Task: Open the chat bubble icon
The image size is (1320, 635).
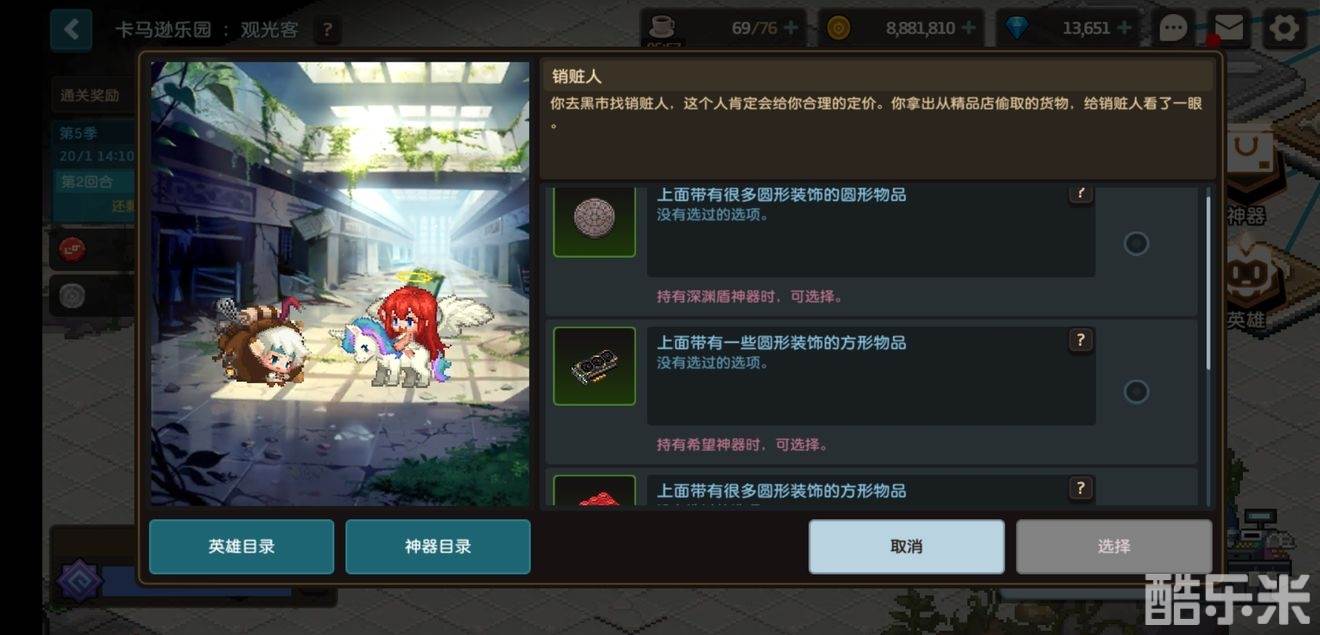Action: (x=1173, y=28)
